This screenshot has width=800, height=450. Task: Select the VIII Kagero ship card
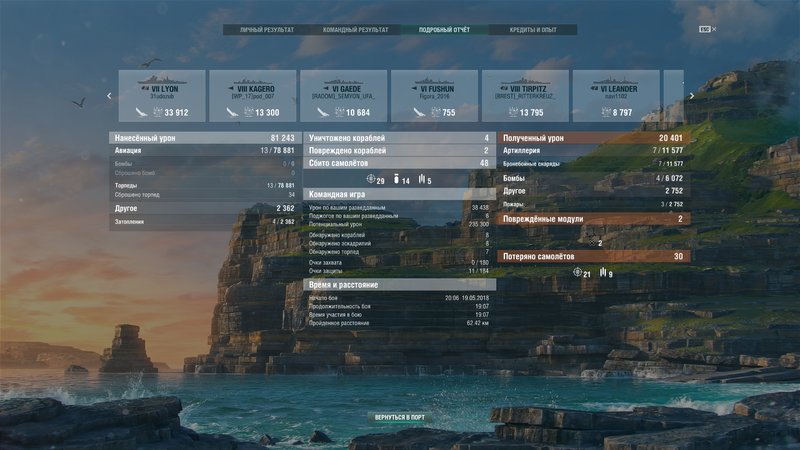[253, 96]
